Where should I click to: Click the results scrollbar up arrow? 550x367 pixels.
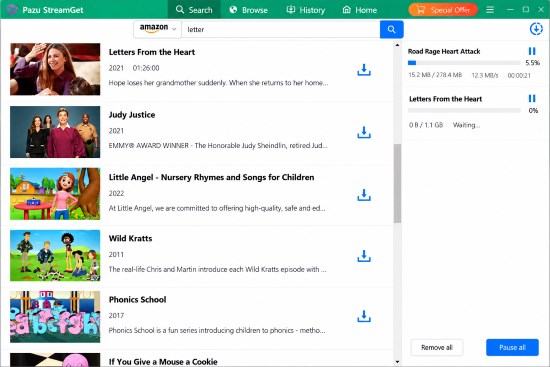click(397, 45)
